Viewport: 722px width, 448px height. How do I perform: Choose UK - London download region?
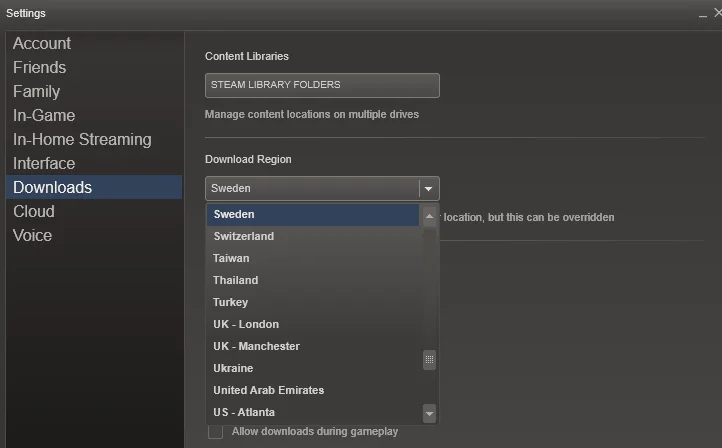click(313, 325)
